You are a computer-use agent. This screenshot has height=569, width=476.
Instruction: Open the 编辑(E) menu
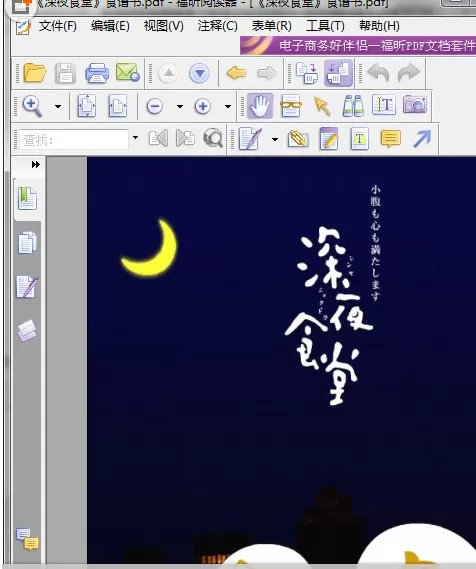click(x=110, y=26)
